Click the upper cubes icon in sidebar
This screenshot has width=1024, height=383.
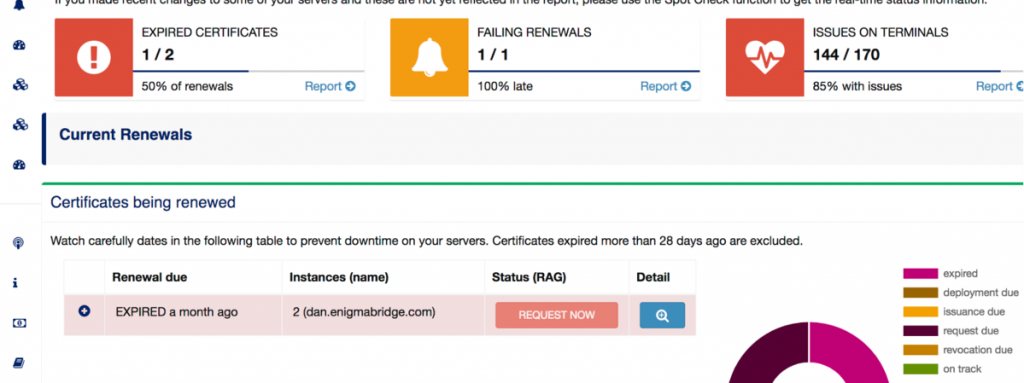[19, 84]
